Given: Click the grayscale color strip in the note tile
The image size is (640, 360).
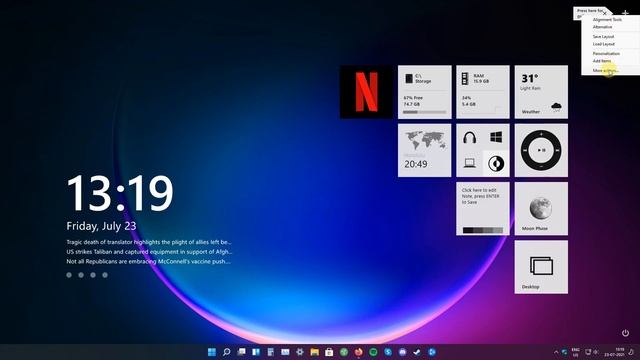Looking at the screenshot, I should pos(483,231).
